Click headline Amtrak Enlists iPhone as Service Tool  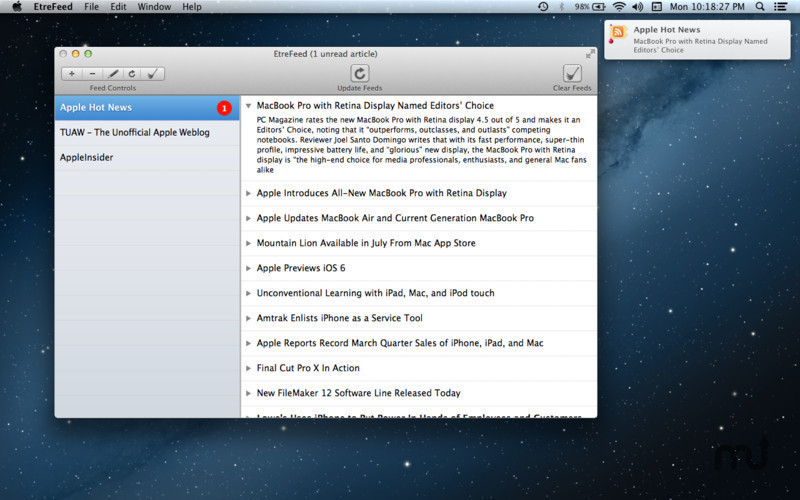pyautogui.click(x=339, y=318)
